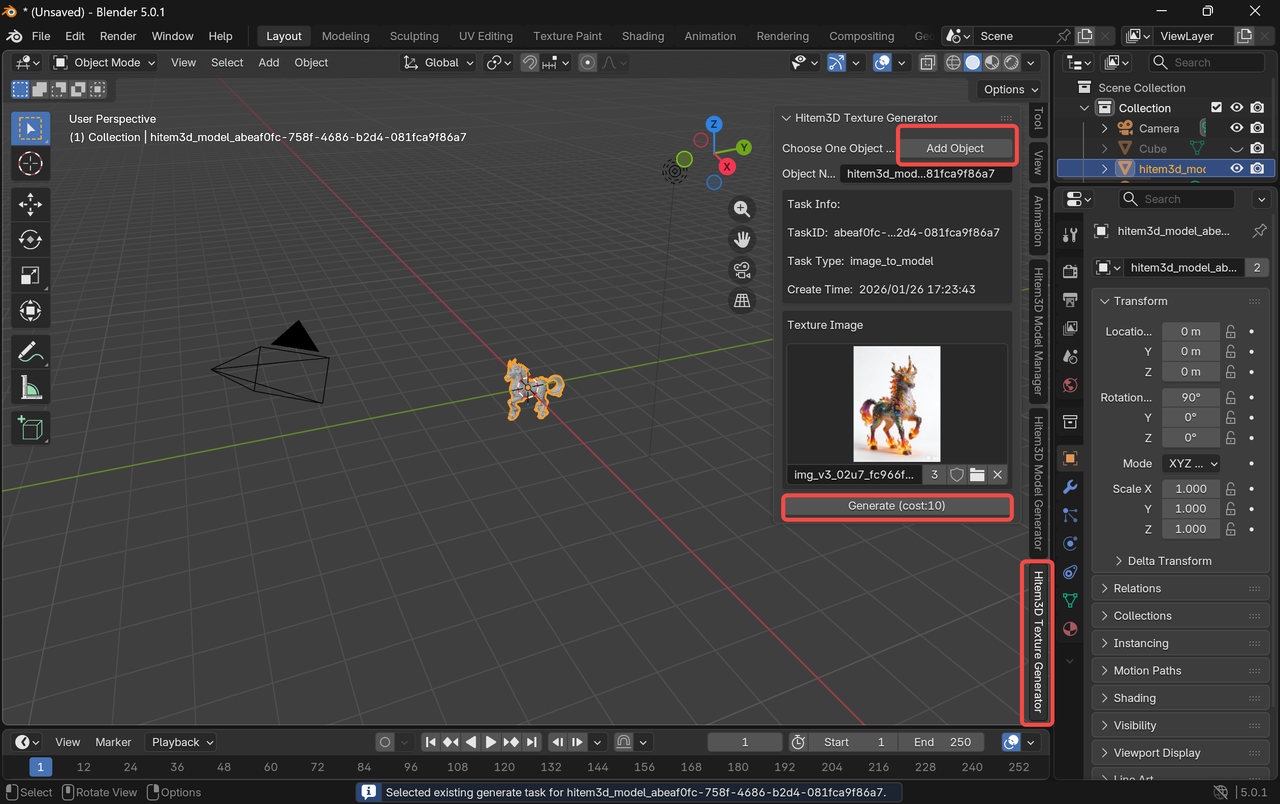Uncheck the Collection checkbox in the outliner
This screenshot has height=804, width=1280.
(1217, 107)
